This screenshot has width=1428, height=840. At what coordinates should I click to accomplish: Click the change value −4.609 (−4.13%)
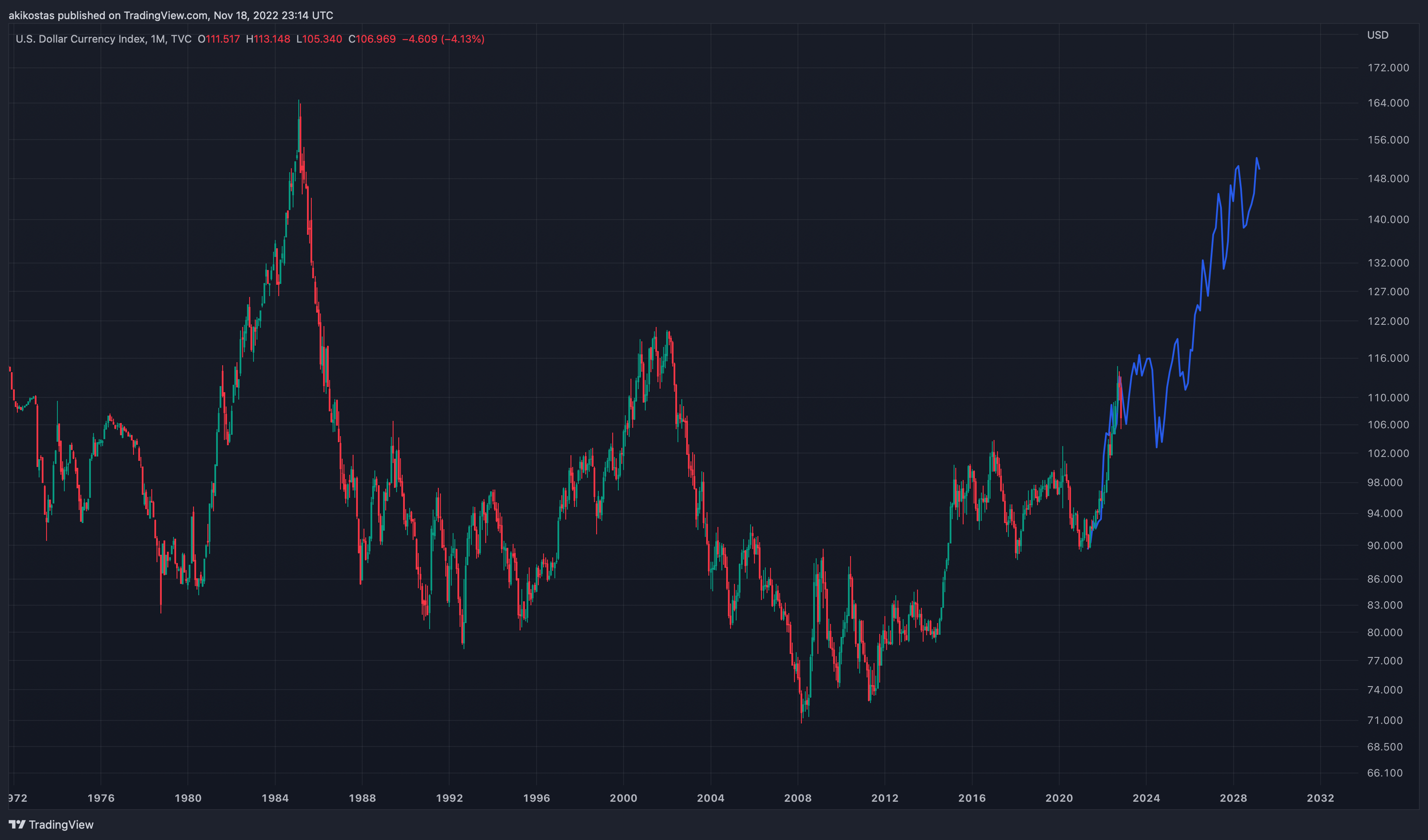[443, 39]
